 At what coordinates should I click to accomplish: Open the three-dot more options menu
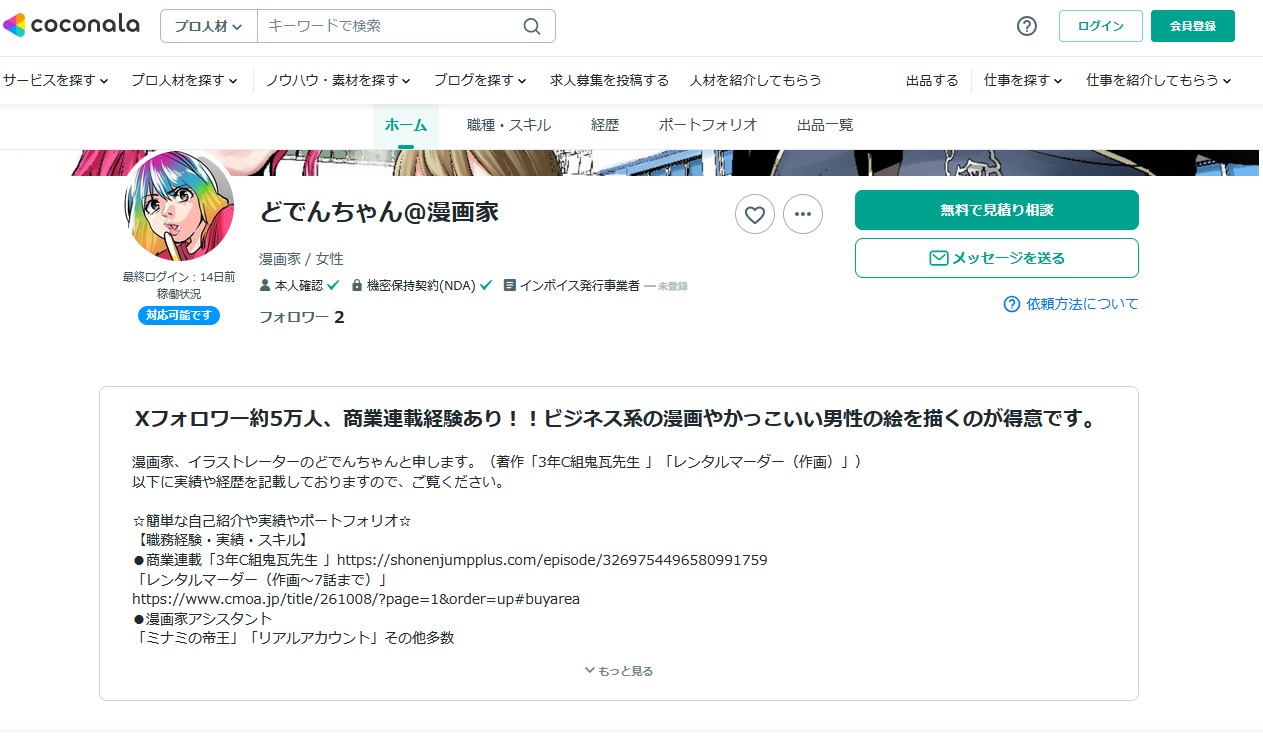[803, 214]
